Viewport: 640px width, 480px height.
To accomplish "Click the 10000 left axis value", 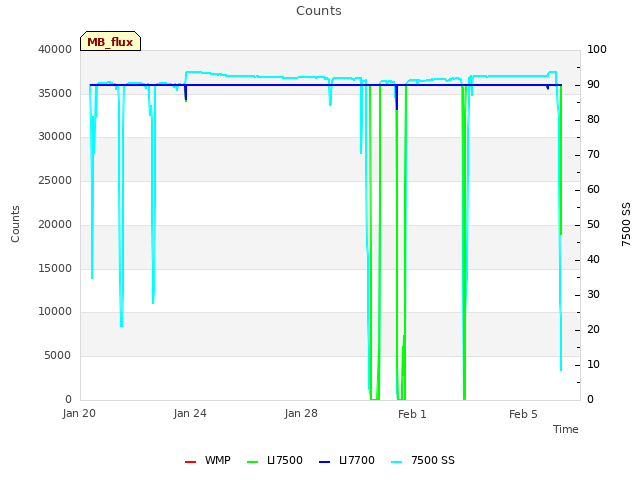I will click(55, 312).
